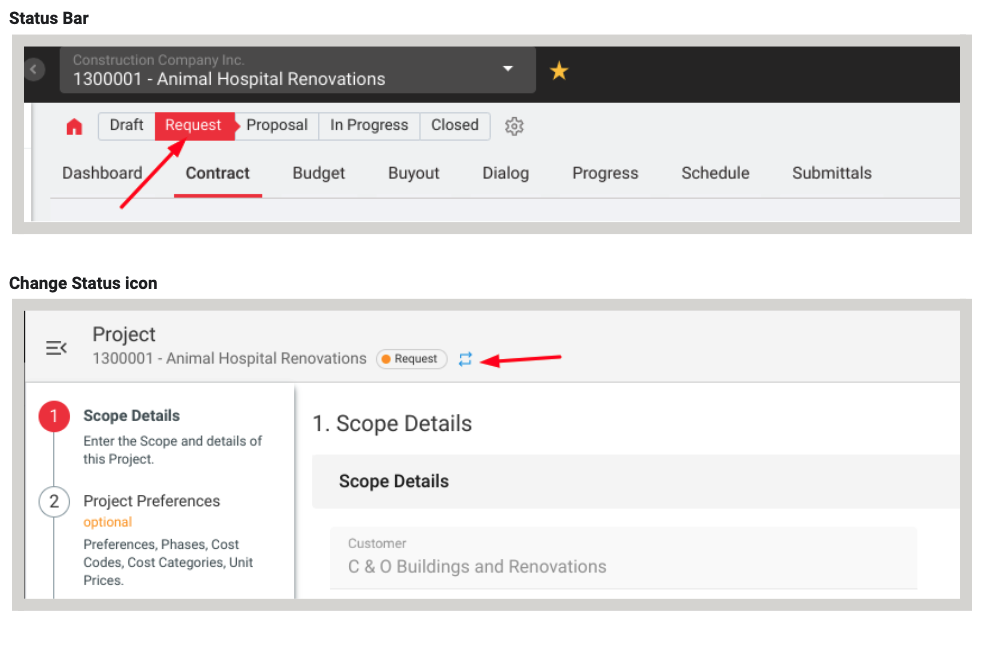The height and width of the screenshot is (647, 988).
Task: Click the Request status badge
Action: coord(411,359)
